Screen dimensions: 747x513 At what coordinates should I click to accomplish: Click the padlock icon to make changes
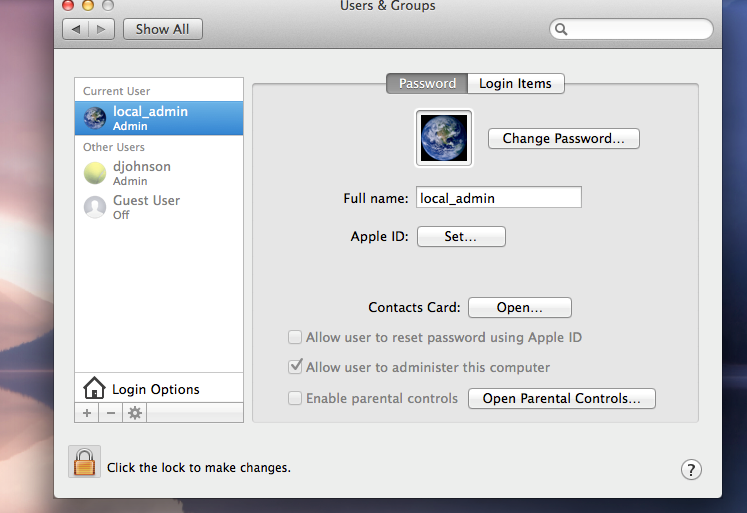tap(85, 462)
